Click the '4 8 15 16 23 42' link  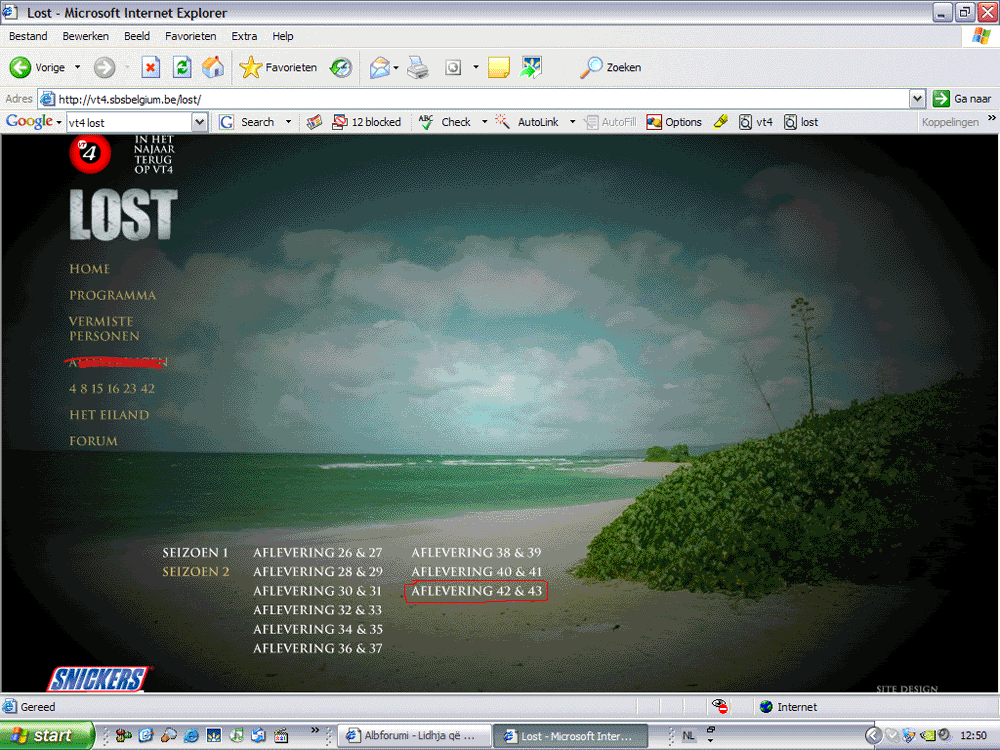(112, 388)
